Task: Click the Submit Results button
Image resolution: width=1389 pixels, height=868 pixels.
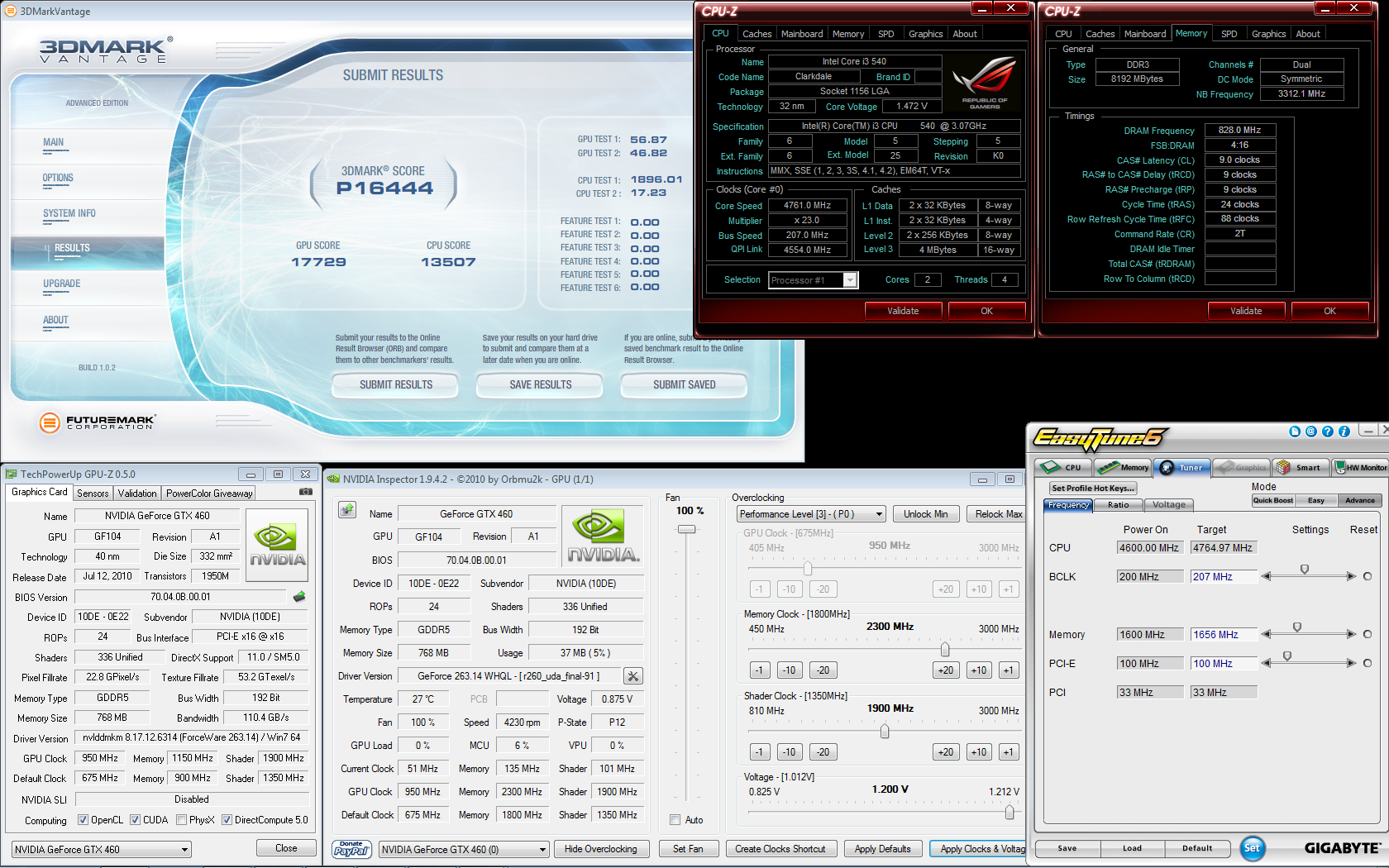Action: (396, 384)
